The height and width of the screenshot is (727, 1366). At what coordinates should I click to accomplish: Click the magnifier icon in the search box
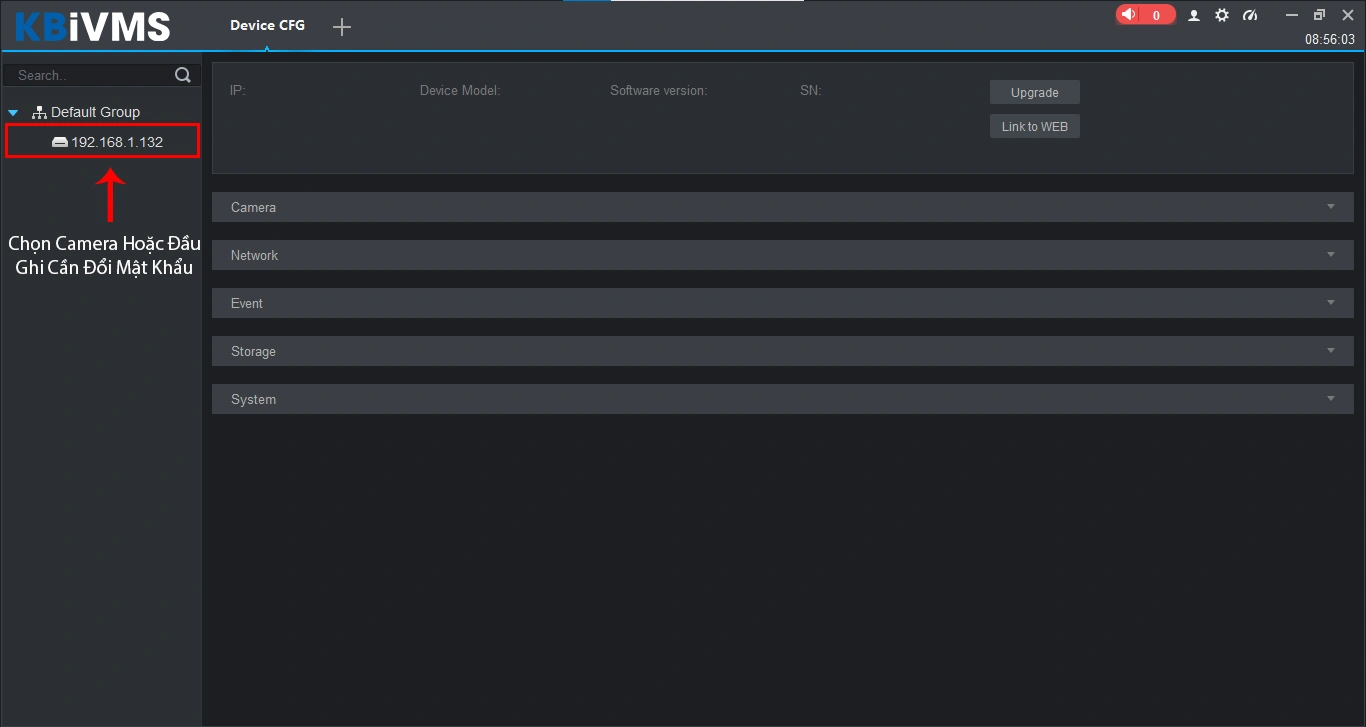pos(182,75)
